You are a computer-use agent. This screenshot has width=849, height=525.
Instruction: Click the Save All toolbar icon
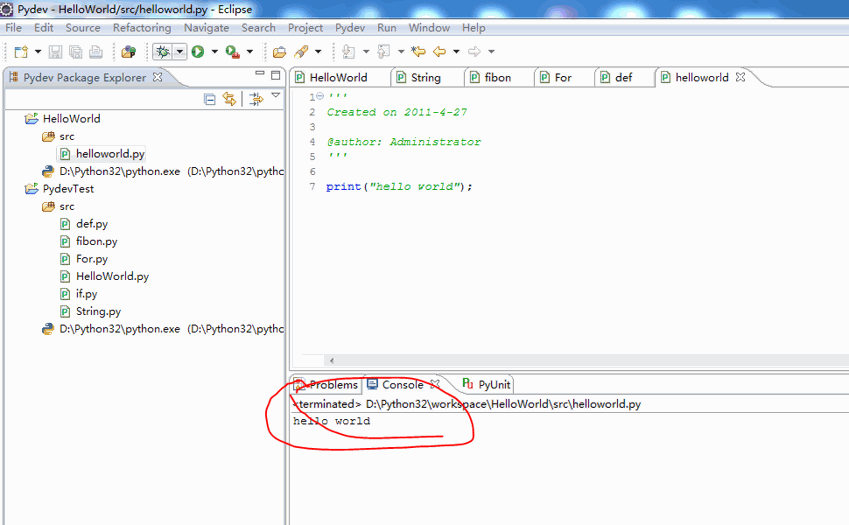click(76, 52)
